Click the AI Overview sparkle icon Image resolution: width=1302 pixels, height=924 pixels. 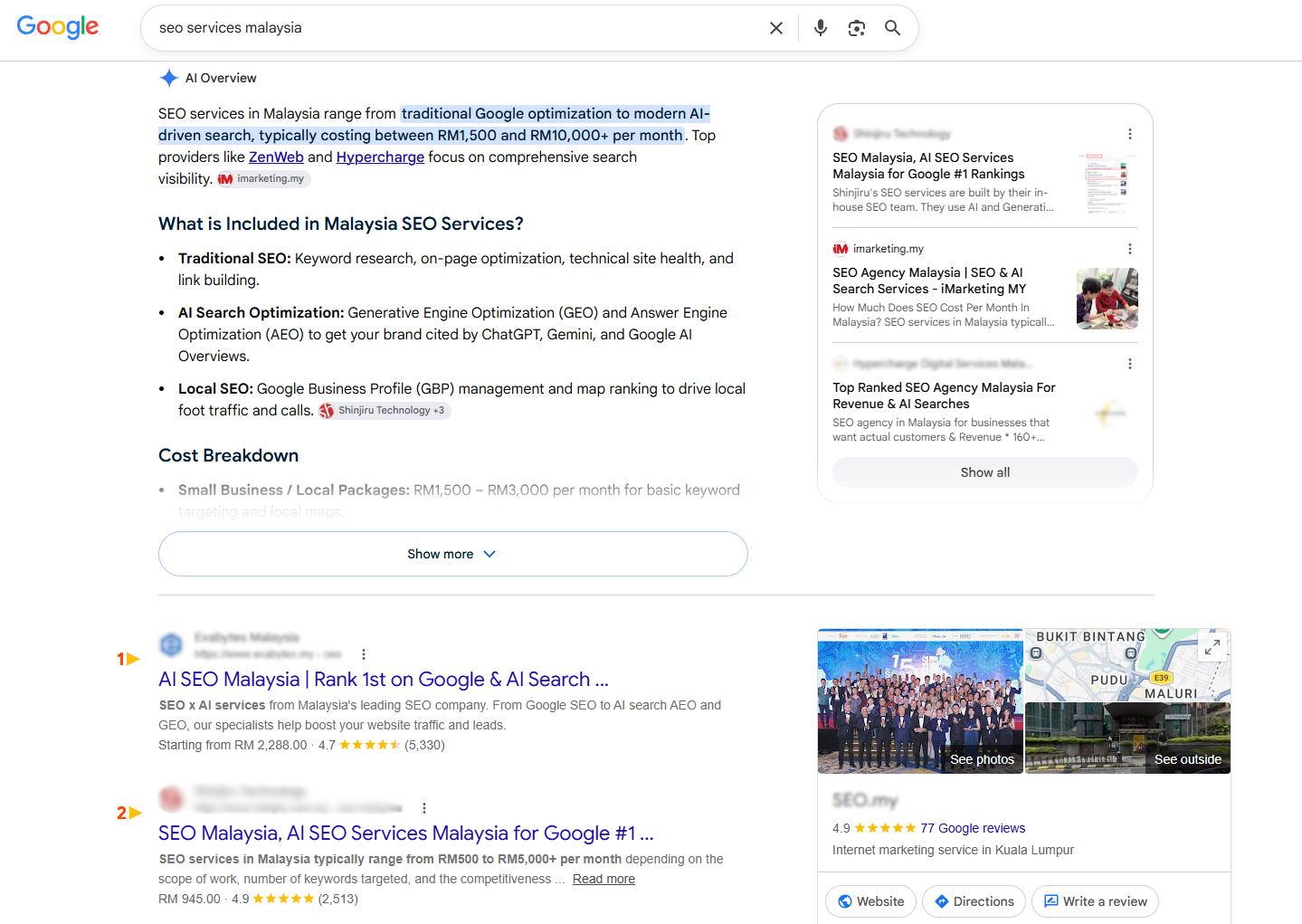pyautogui.click(x=168, y=78)
